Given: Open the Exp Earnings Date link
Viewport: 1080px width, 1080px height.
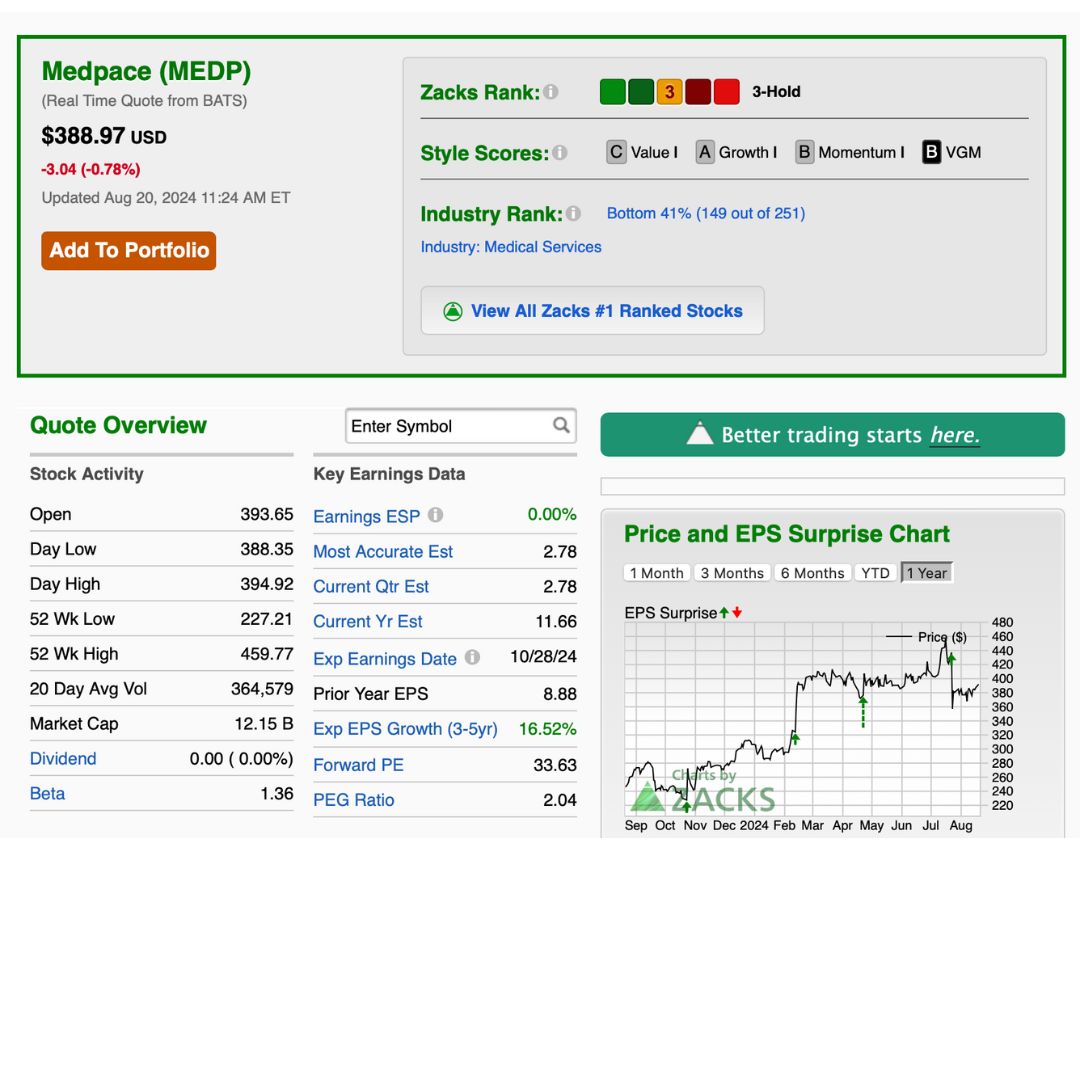Looking at the screenshot, I should pyautogui.click(x=385, y=659).
